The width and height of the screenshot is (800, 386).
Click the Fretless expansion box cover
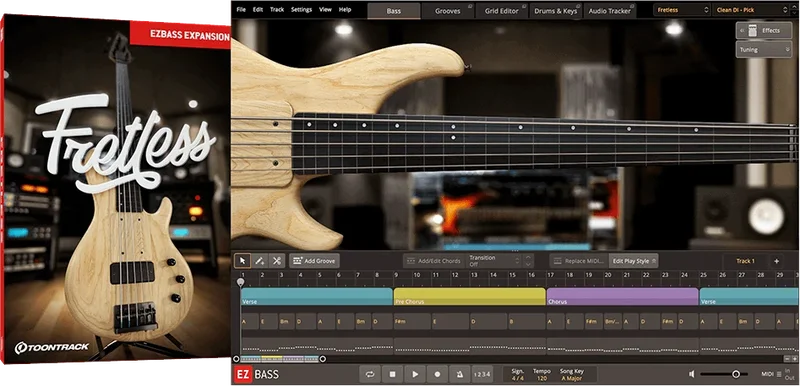click(x=116, y=190)
